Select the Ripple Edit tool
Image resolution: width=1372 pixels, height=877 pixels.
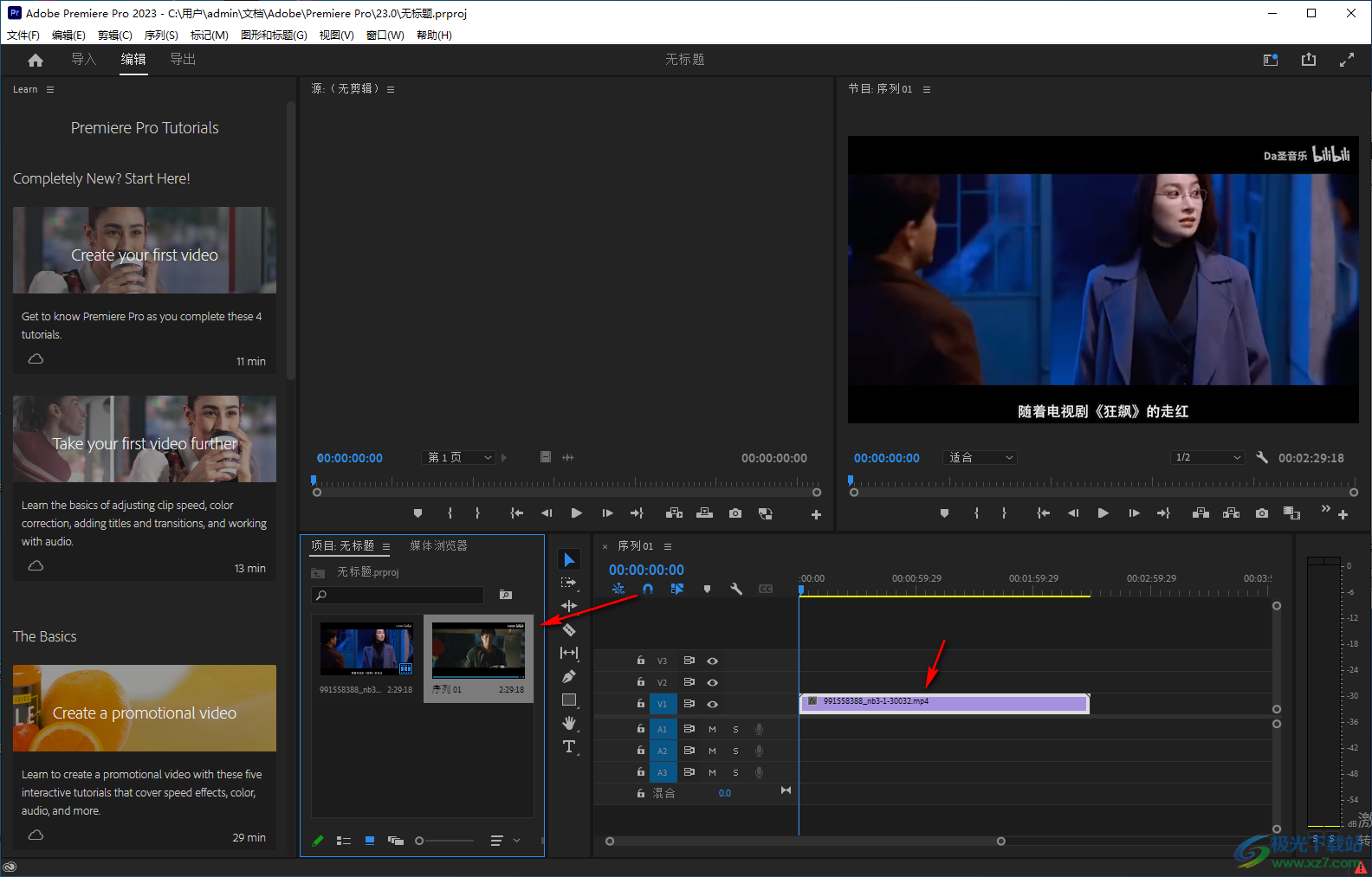point(569,605)
